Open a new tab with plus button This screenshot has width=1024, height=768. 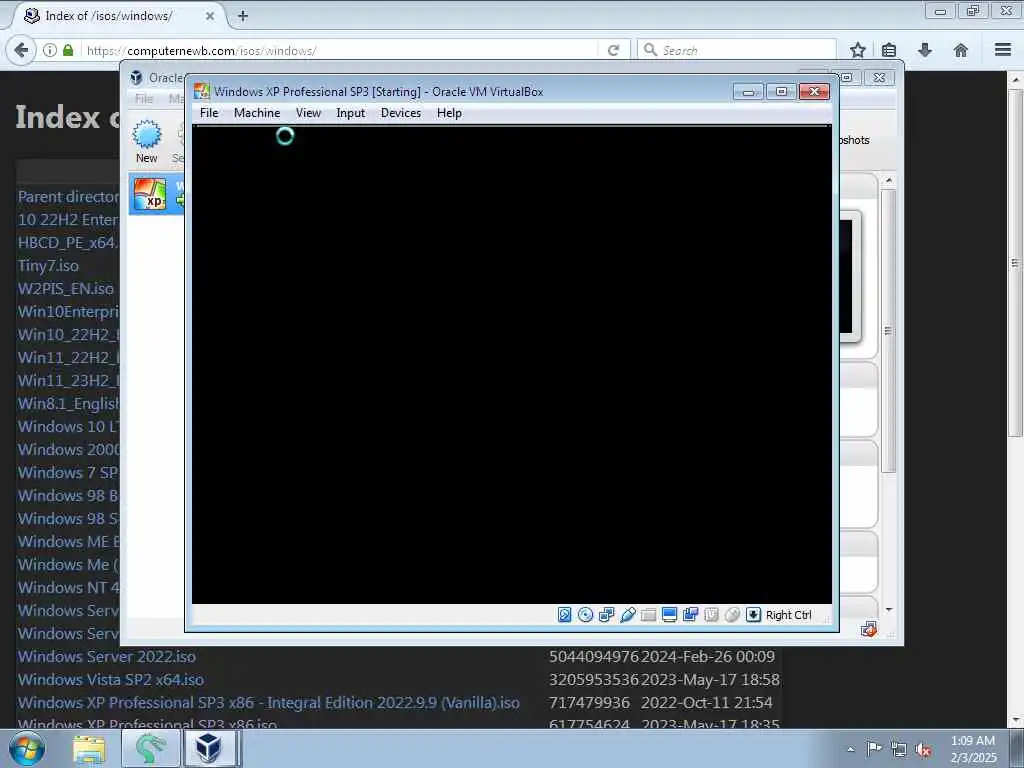click(x=243, y=16)
